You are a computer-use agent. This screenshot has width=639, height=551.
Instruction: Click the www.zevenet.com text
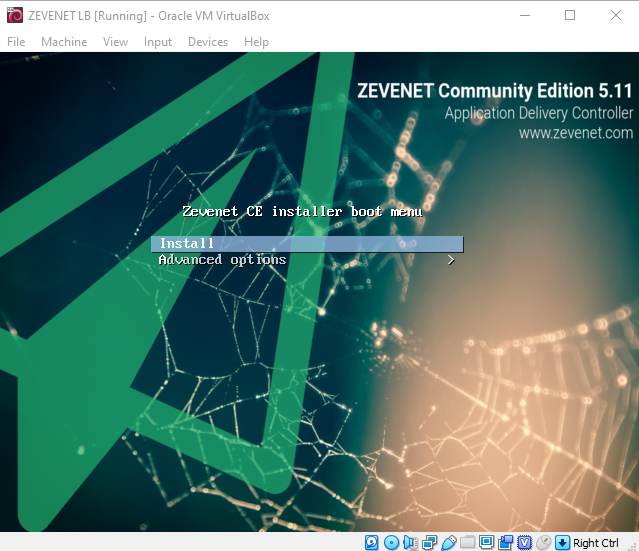coord(576,133)
